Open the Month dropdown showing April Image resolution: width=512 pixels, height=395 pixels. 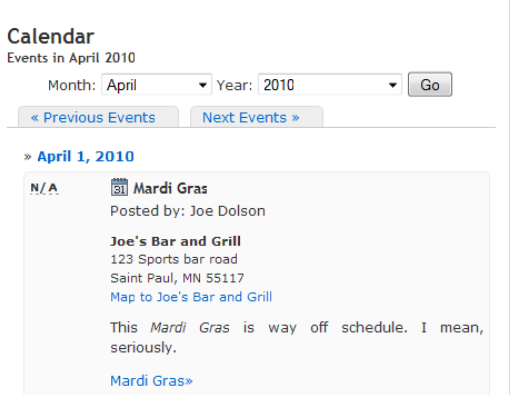157,85
